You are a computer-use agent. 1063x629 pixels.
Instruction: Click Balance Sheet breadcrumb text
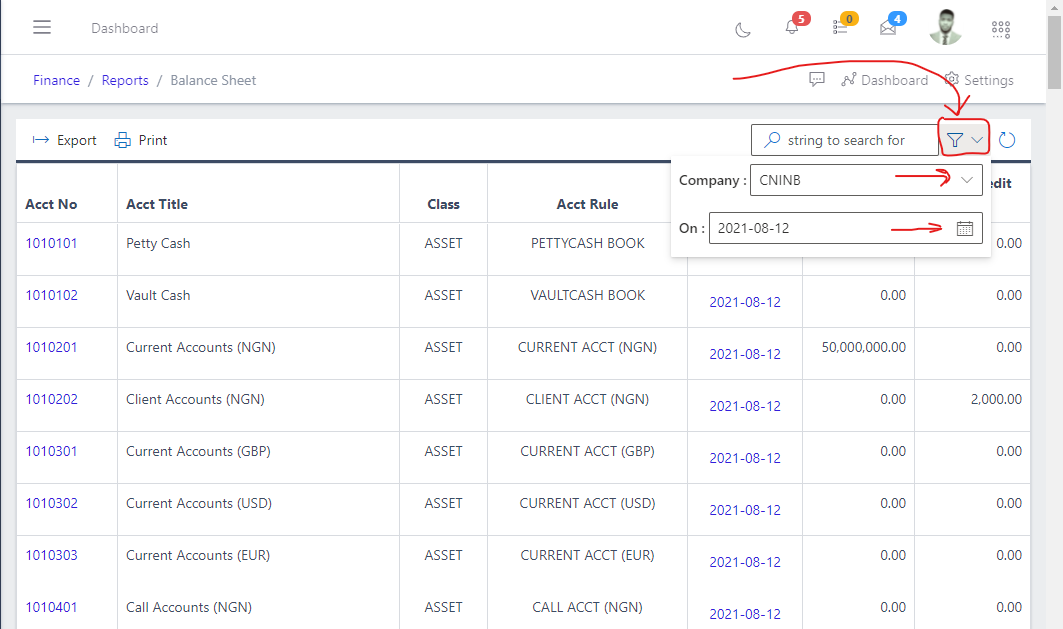[x=213, y=80]
